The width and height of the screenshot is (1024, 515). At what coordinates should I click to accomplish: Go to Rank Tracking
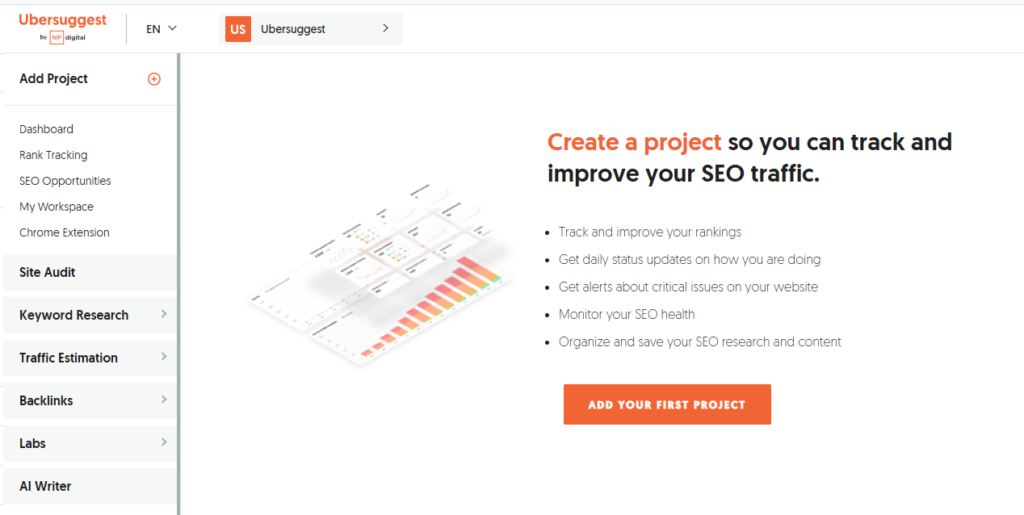53,155
